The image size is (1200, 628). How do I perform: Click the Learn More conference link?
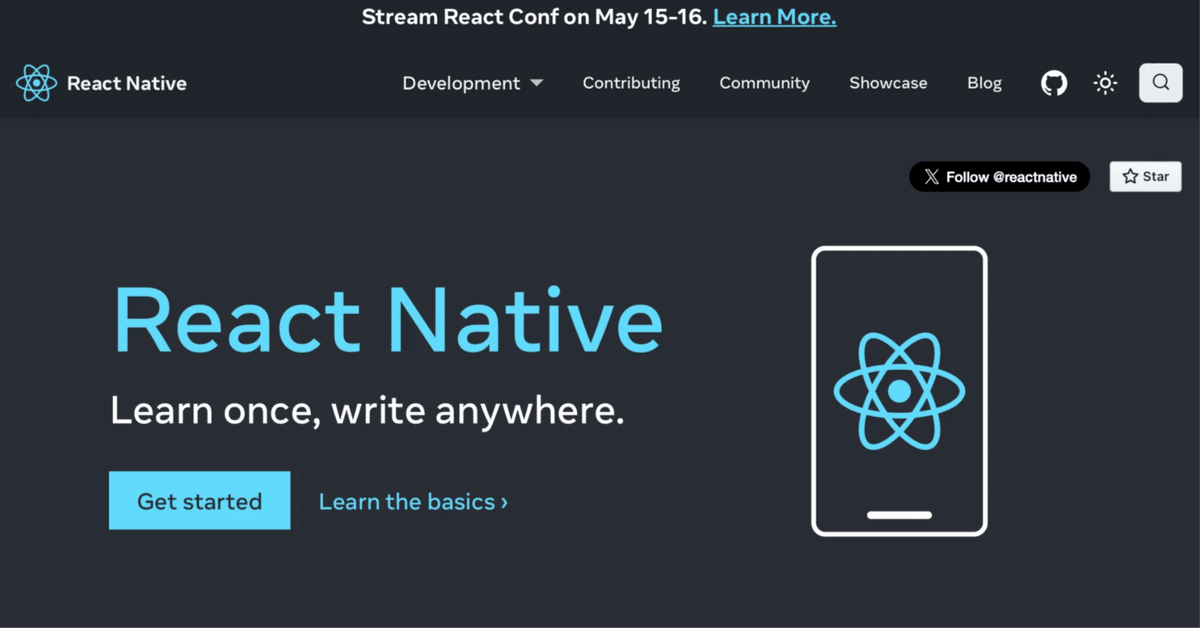775,17
